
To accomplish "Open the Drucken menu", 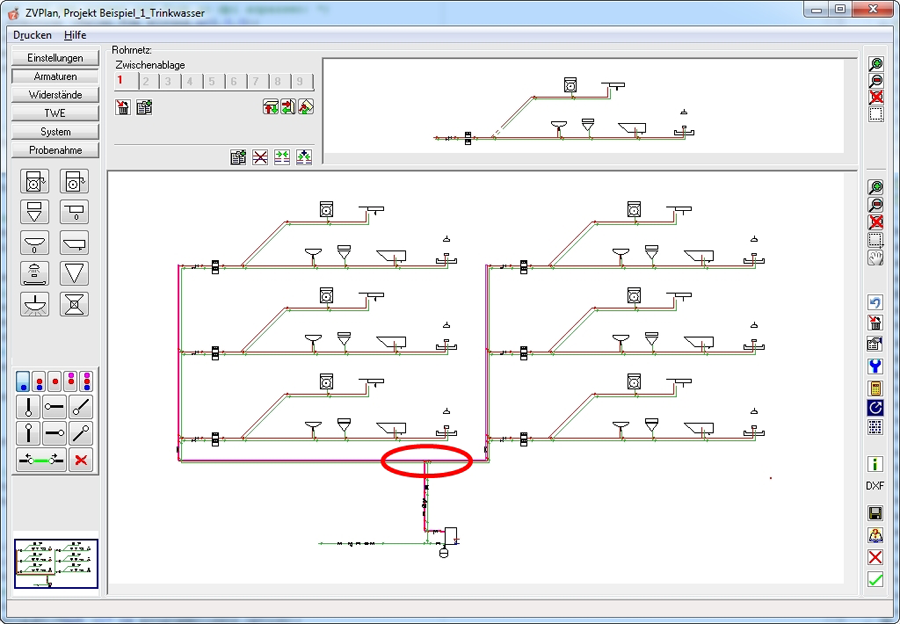I will pos(32,35).
